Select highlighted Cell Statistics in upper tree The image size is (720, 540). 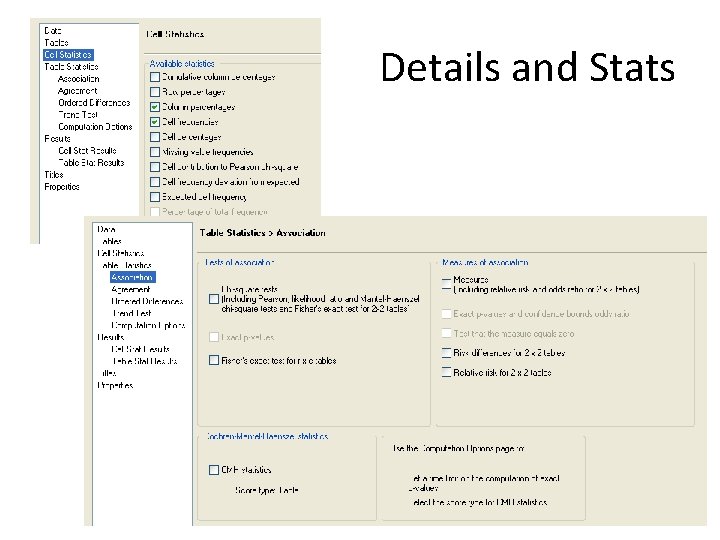68,55
